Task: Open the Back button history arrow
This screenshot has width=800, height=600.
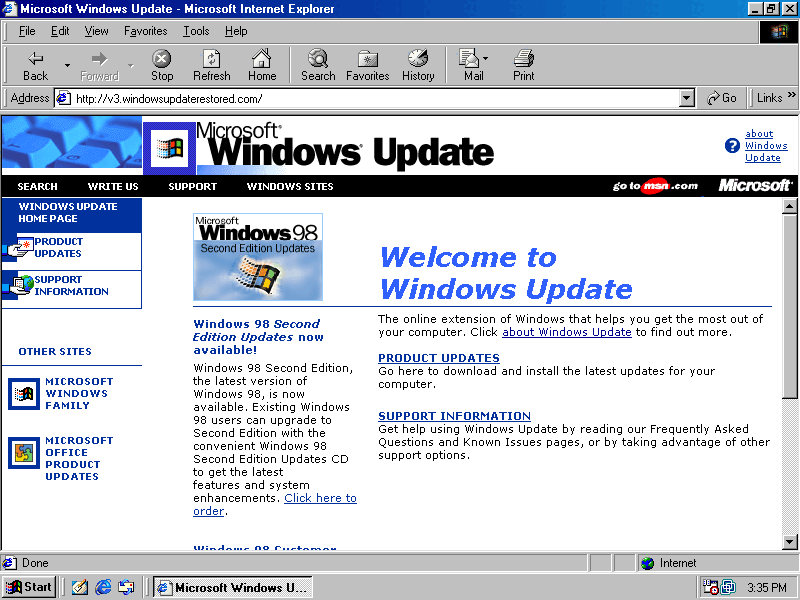Action: point(68,66)
